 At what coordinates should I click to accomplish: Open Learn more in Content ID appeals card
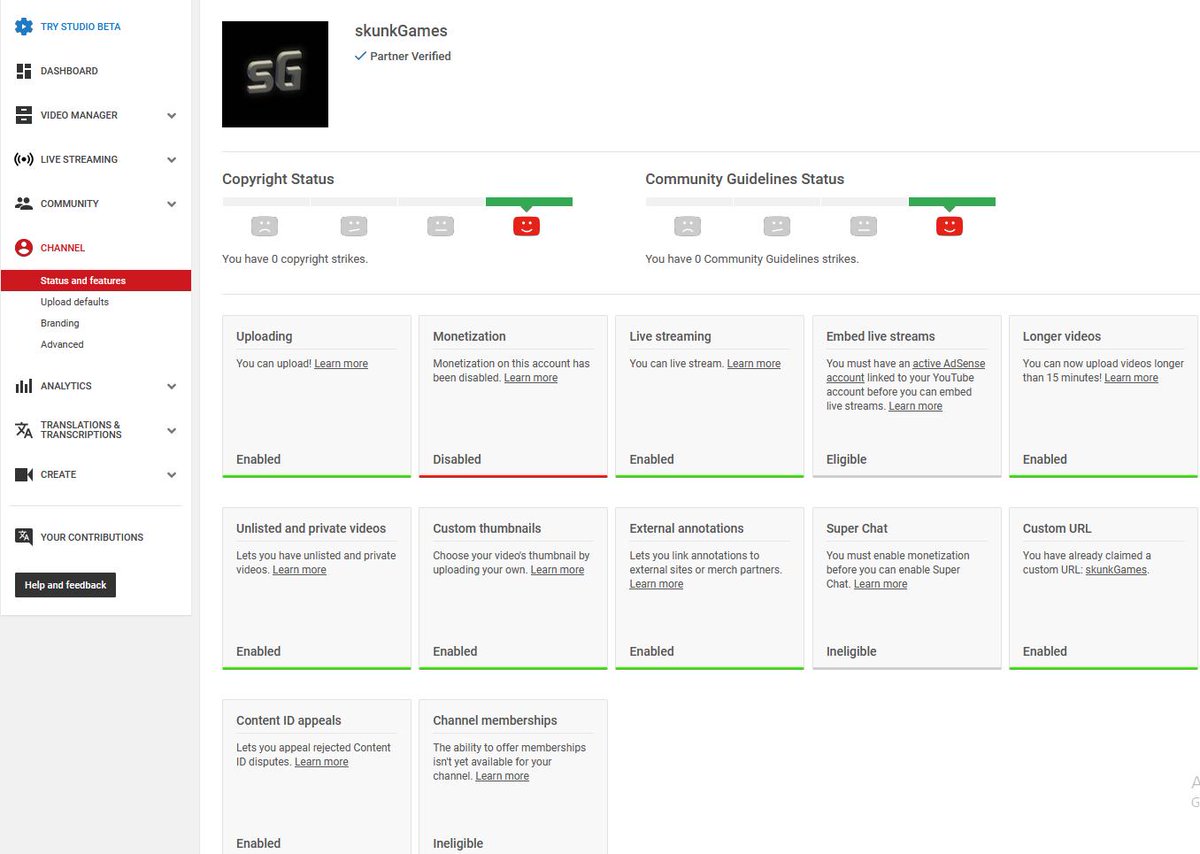coord(321,762)
